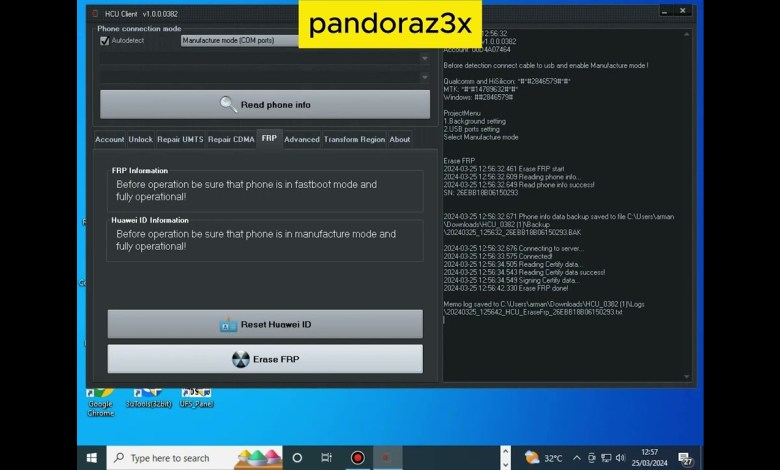The width and height of the screenshot is (780, 470).
Task: Open the About tab
Action: coord(400,140)
